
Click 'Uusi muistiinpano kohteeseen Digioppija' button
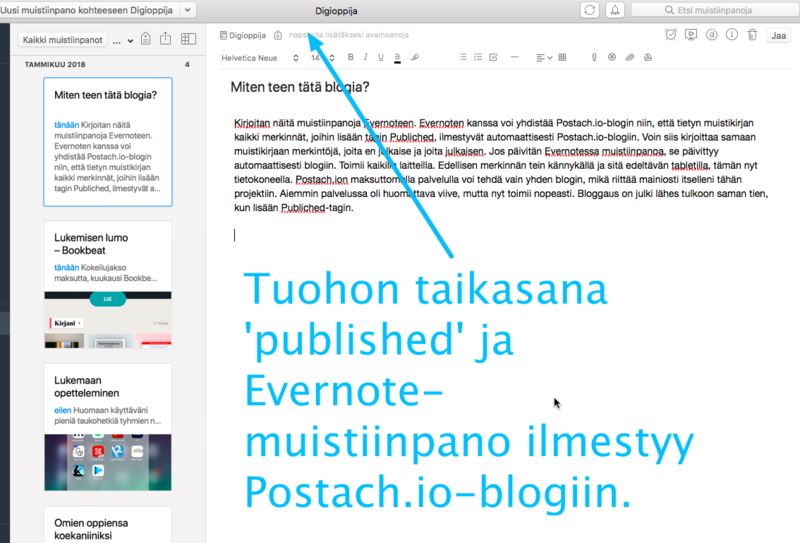pyautogui.click(x=89, y=10)
